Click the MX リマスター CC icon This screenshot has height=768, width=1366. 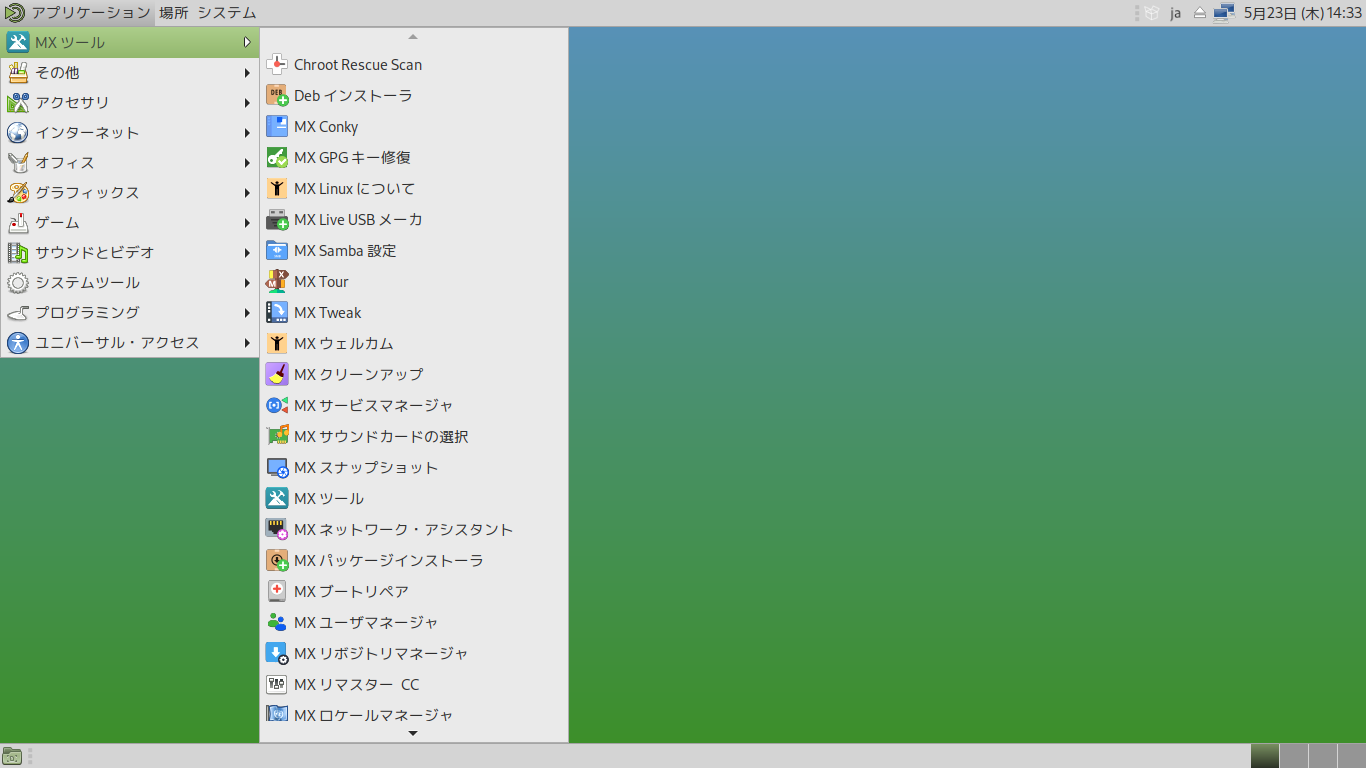277,685
